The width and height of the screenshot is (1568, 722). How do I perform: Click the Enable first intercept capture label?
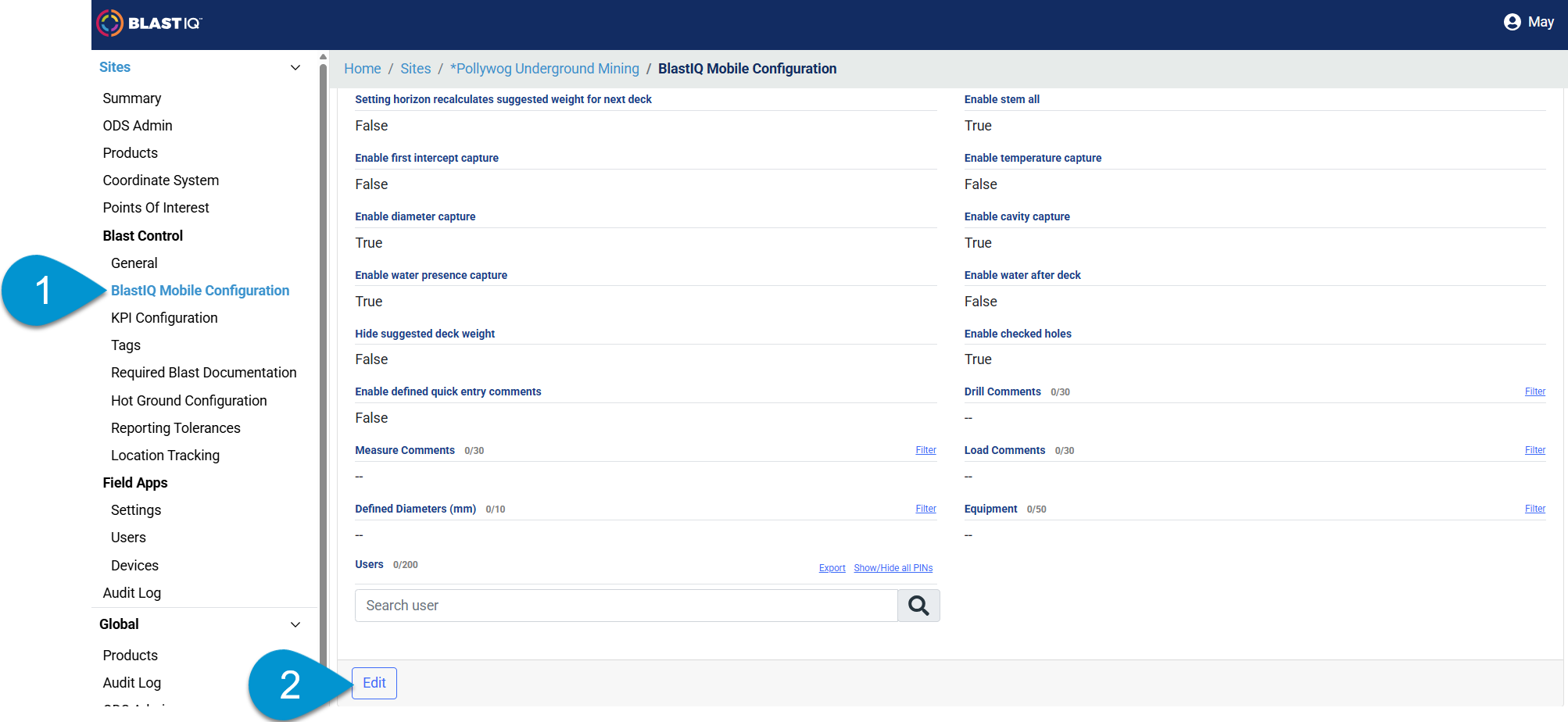coord(427,158)
